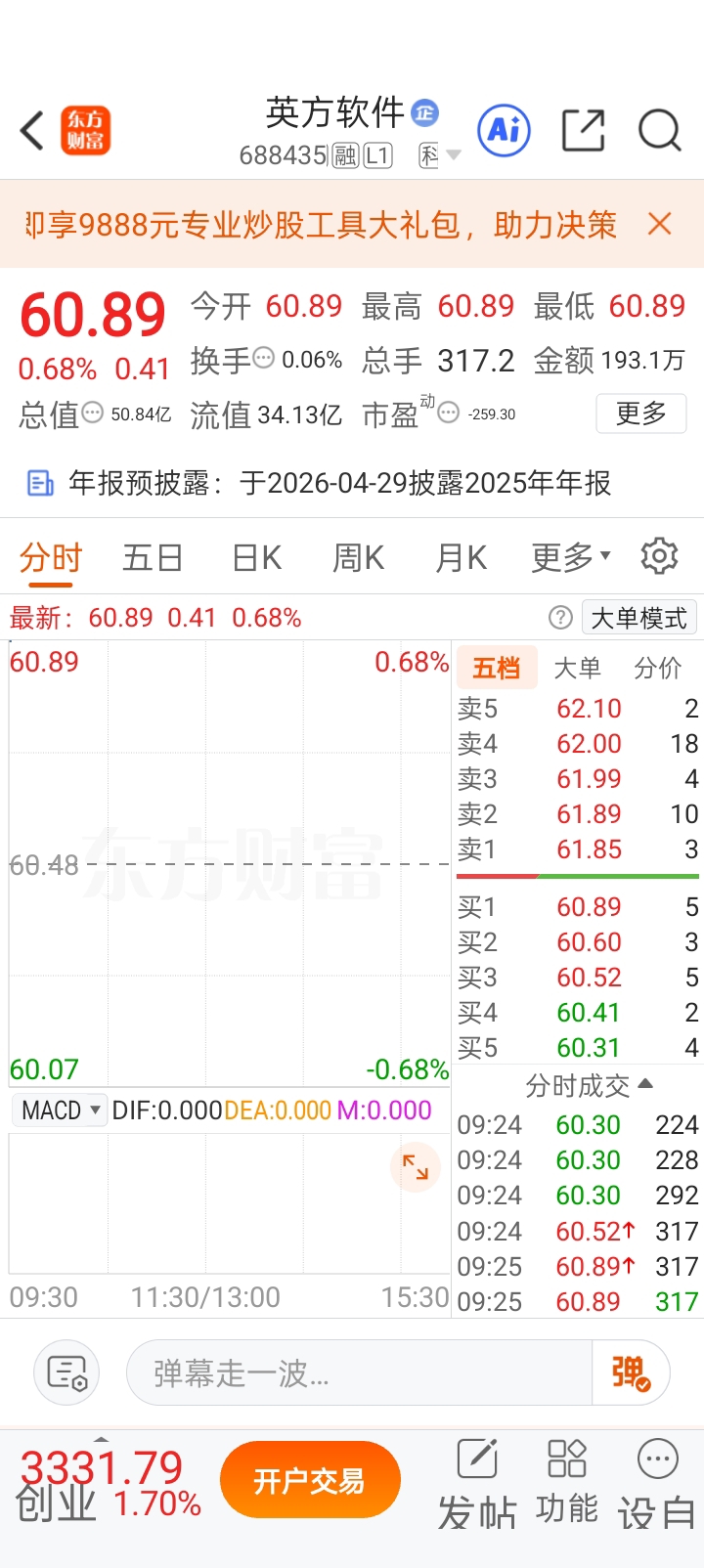Image resolution: width=704 pixels, height=1568 pixels.
Task: Tap 卖5 price 62.10
Action: pyautogui.click(x=590, y=709)
